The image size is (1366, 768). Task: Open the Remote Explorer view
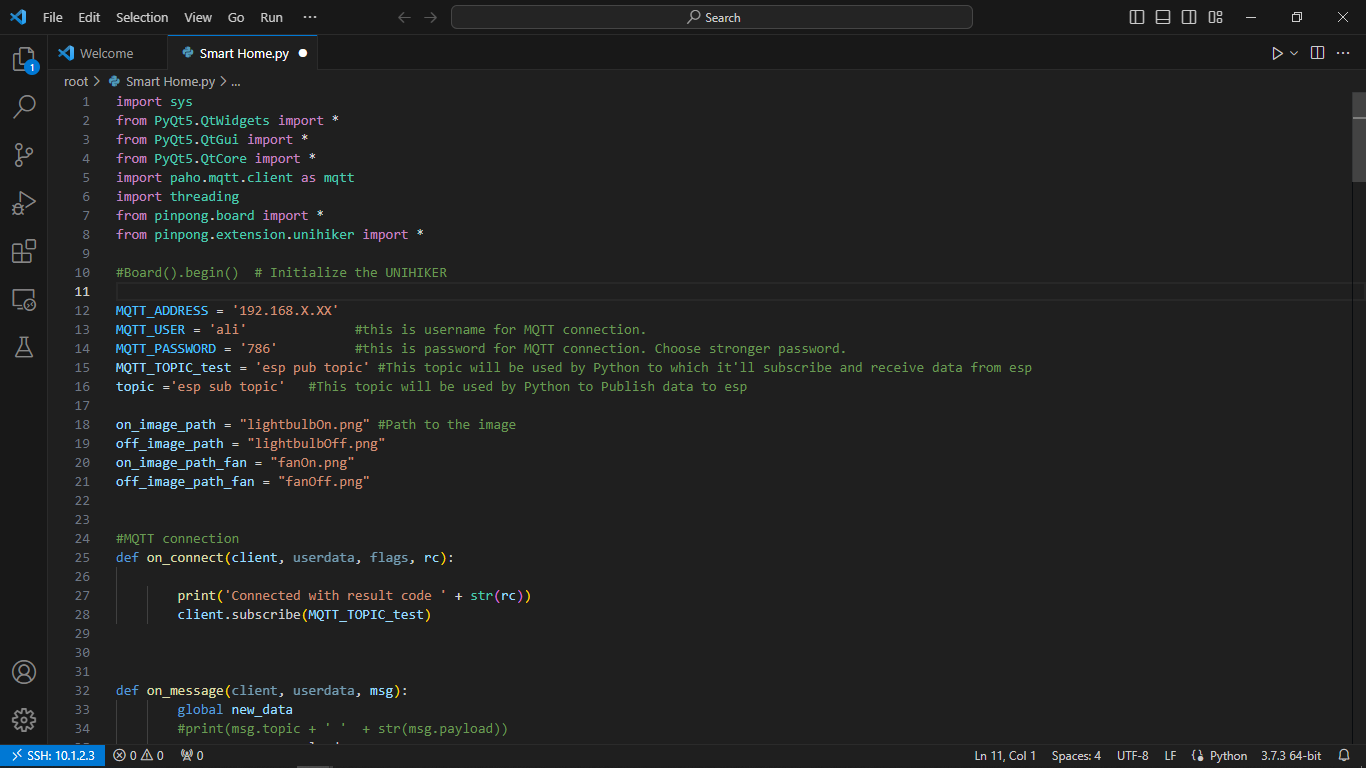pos(24,299)
